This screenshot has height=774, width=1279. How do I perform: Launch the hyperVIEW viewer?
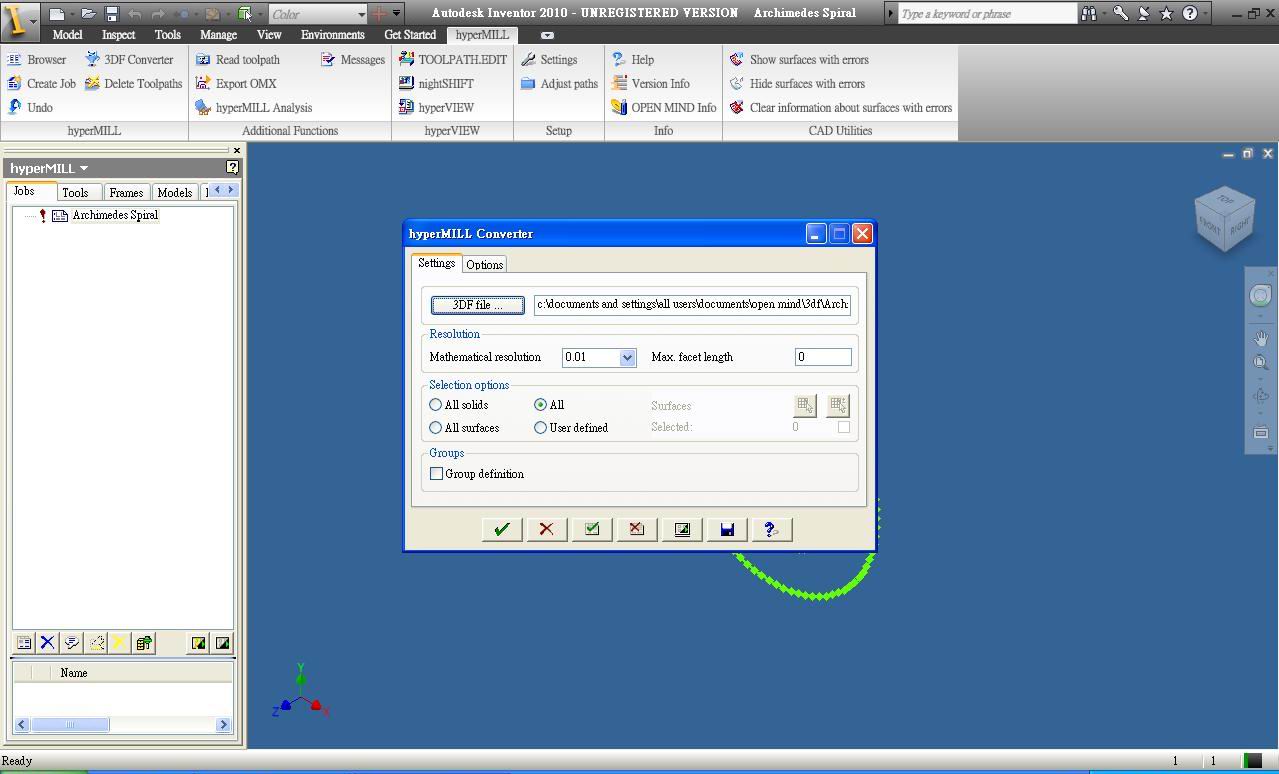point(436,108)
